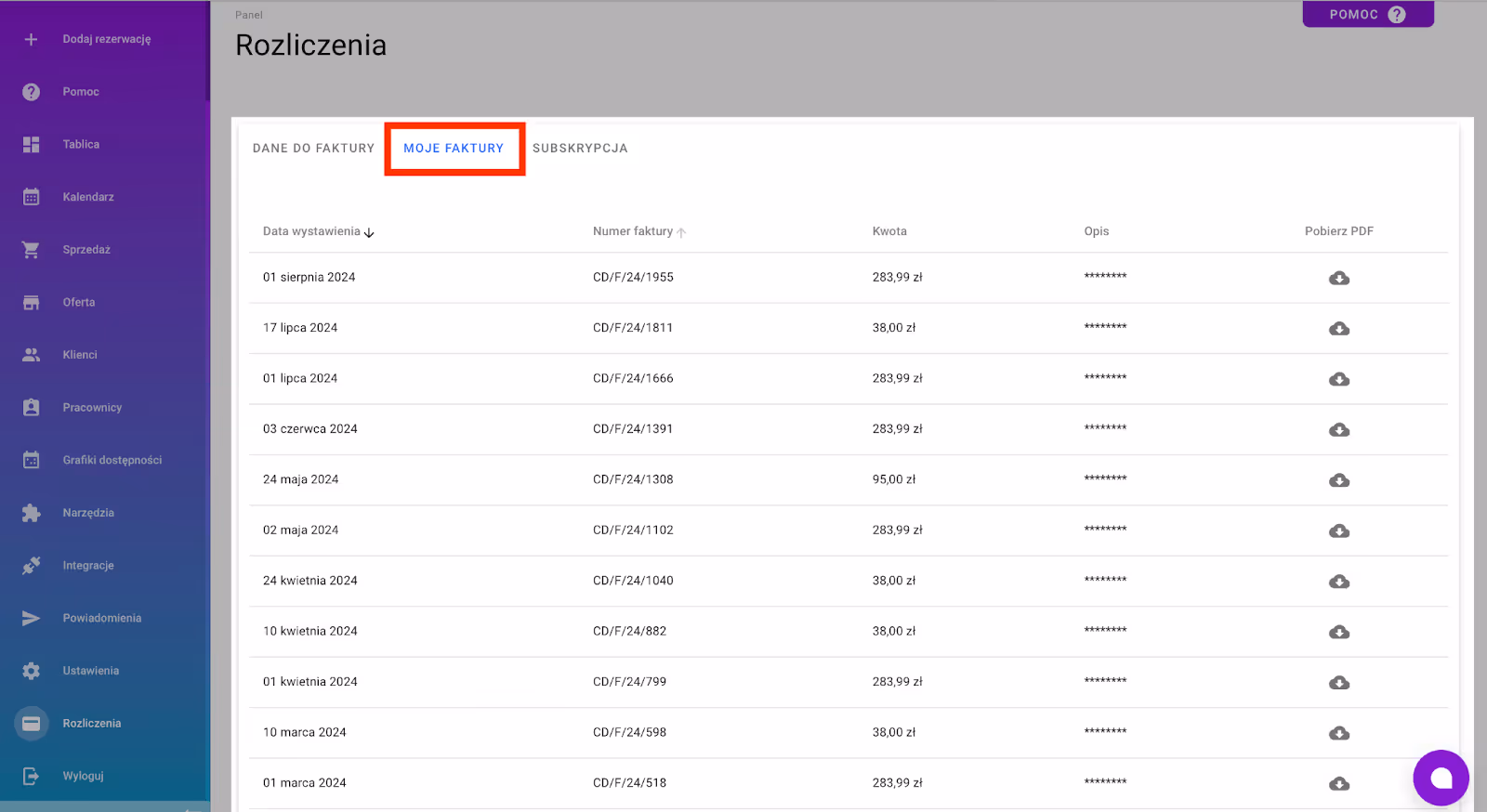This screenshot has height=812, width=1487.
Task: Click the purple POMOC button
Action: click(x=1367, y=14)
